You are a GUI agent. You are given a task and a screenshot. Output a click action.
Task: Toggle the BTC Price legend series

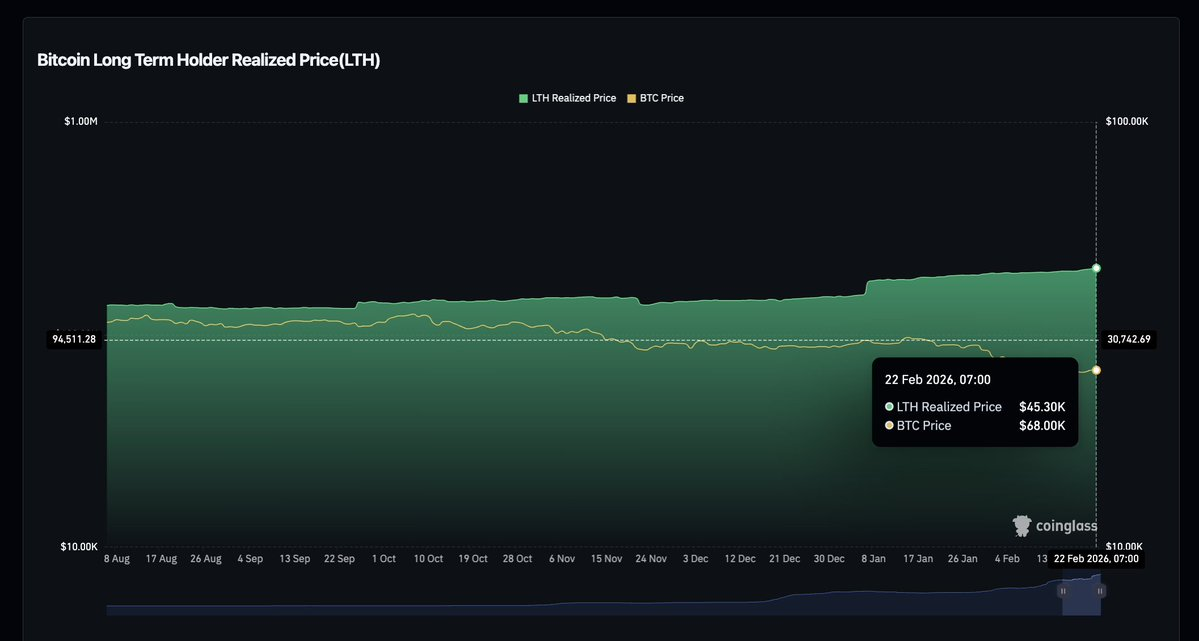point(661,98)
